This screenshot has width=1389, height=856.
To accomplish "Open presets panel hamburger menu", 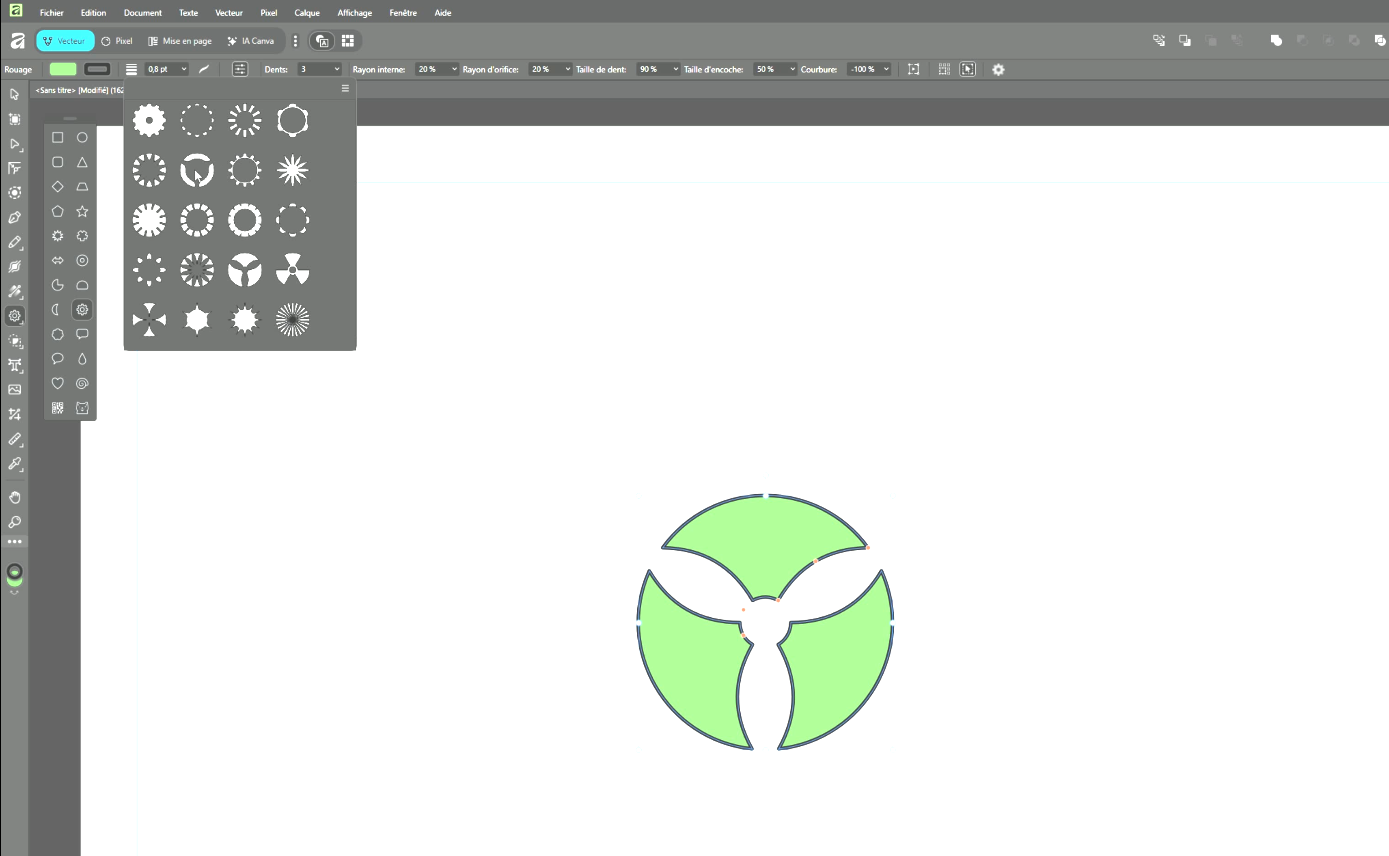I will (345, 89).
